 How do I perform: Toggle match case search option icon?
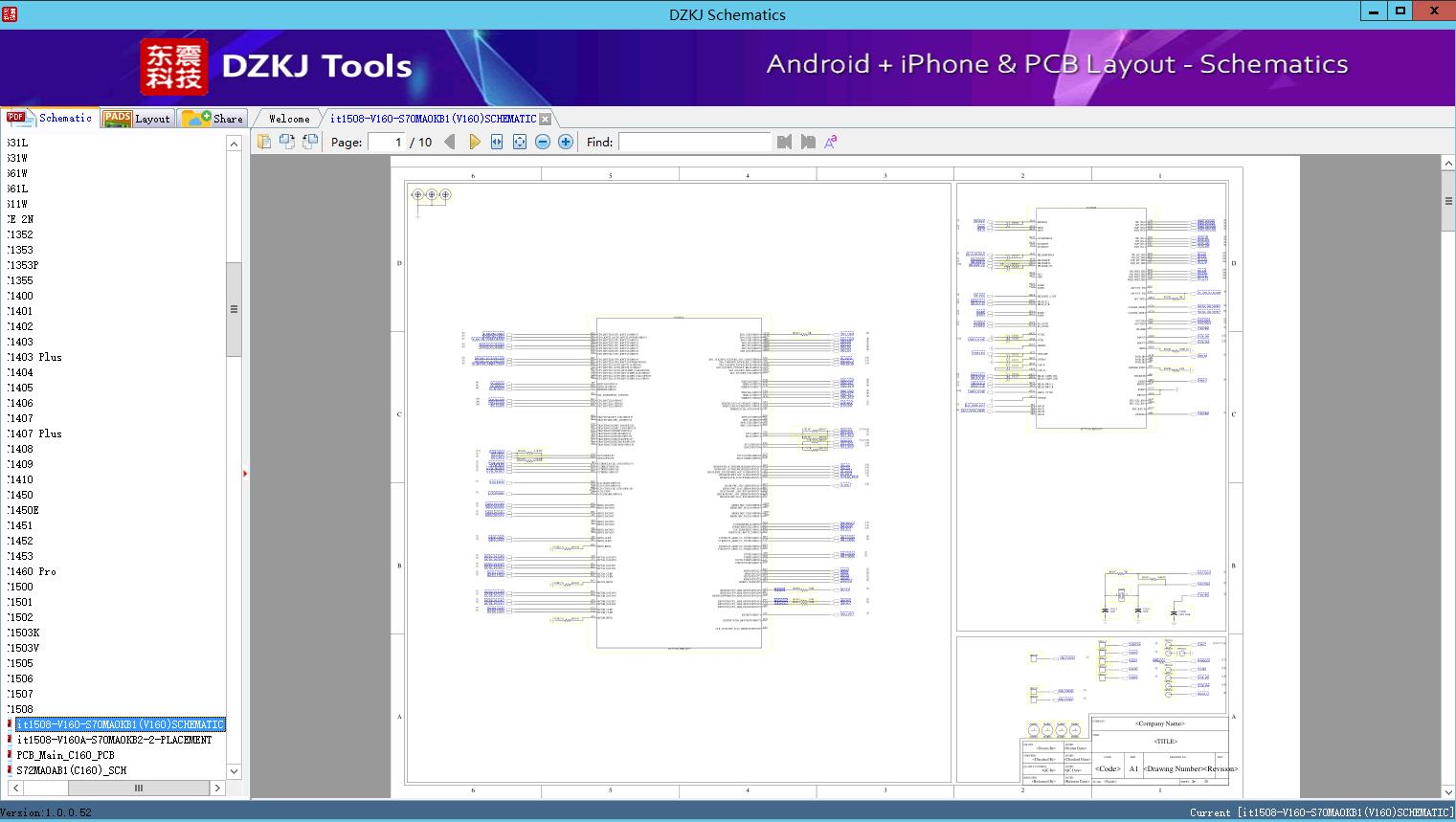[831, 142]
